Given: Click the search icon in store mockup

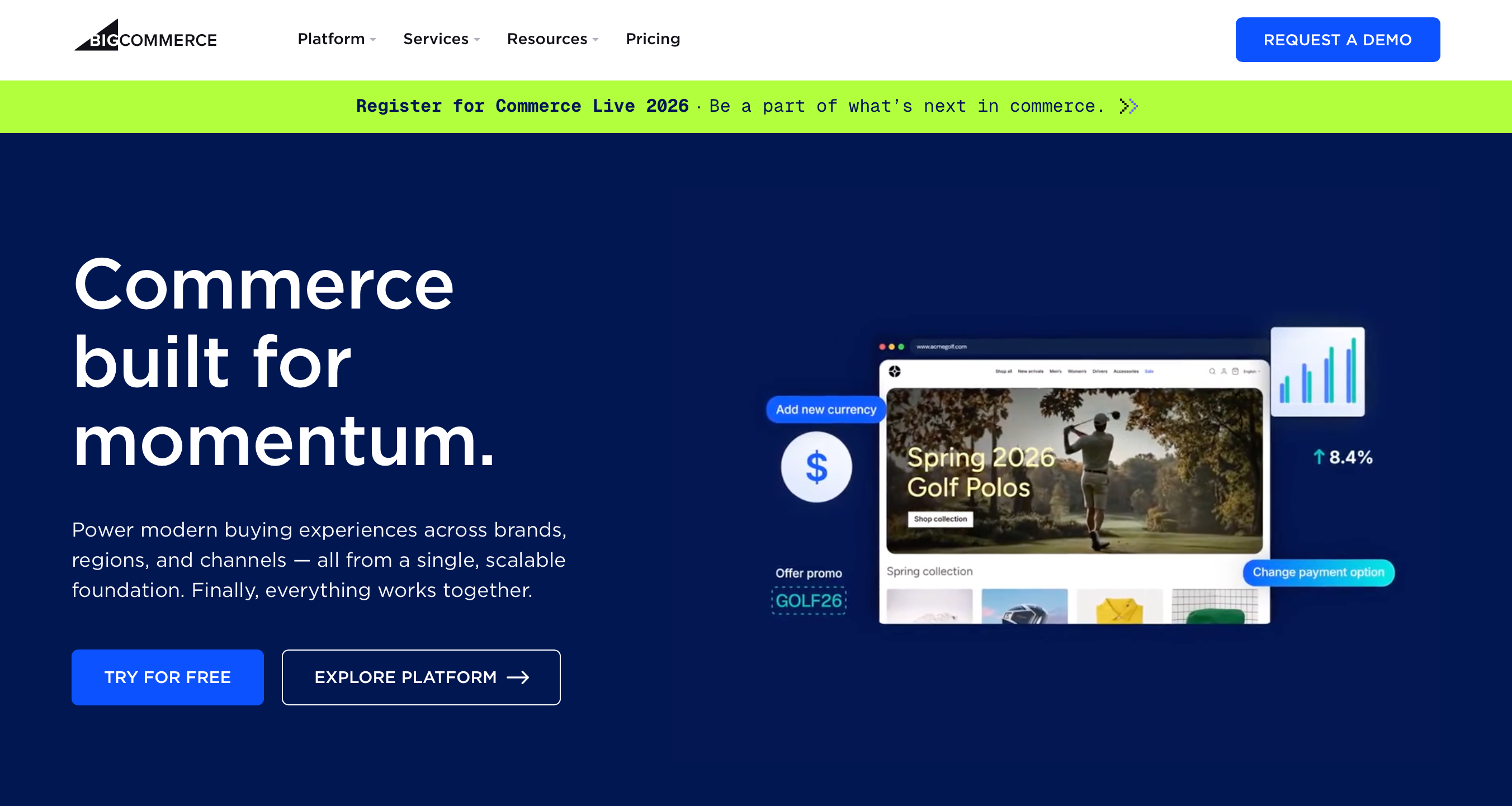Looking at the screenshot, I should (1212, 371).
